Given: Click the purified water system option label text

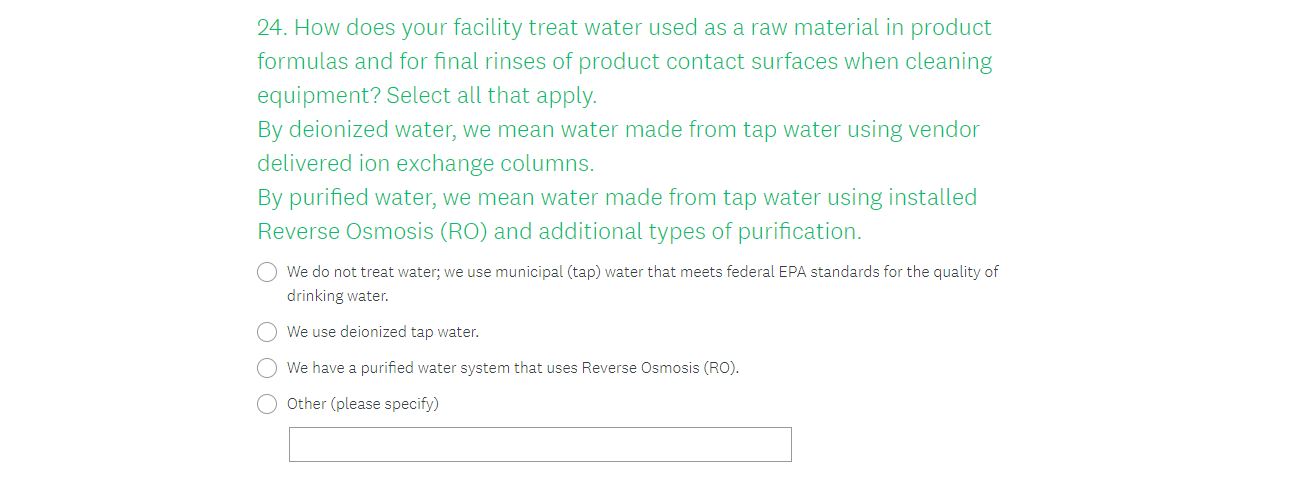Looking at the screenshot, I should click(512, 368).
